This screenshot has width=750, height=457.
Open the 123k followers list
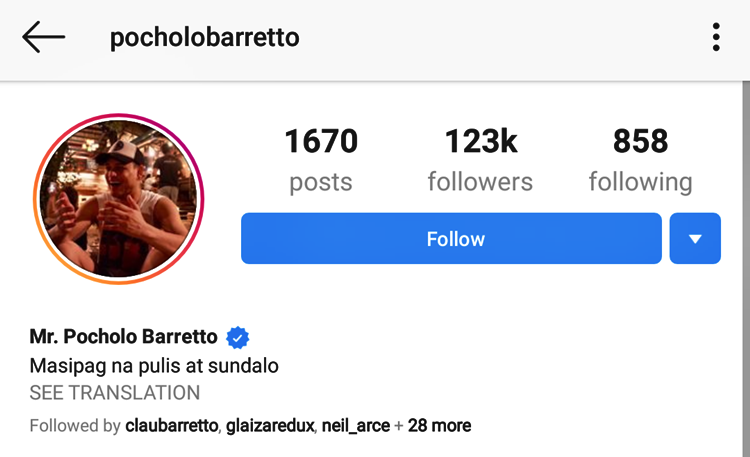(480, 142)
